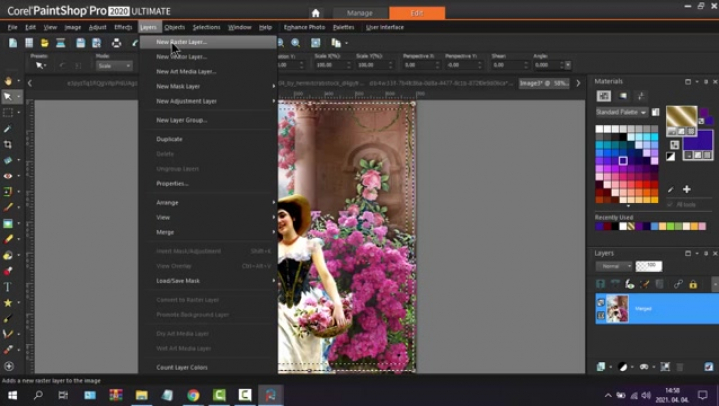Click the Link layers chain icon in the Layers panel

point(678,284)
